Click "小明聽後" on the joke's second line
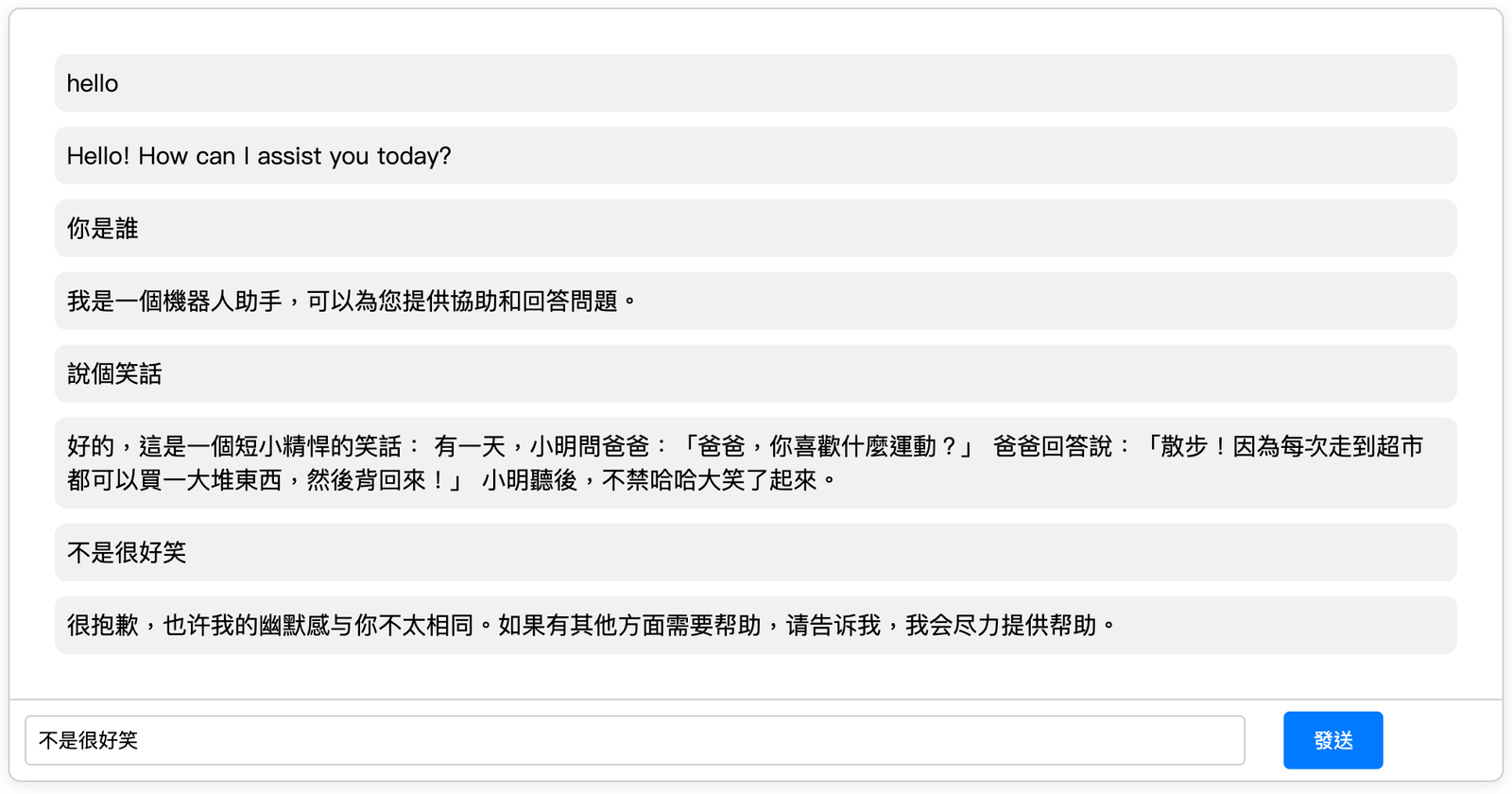Viewport: 1512px width, 794px height. [x=529, y=480]
